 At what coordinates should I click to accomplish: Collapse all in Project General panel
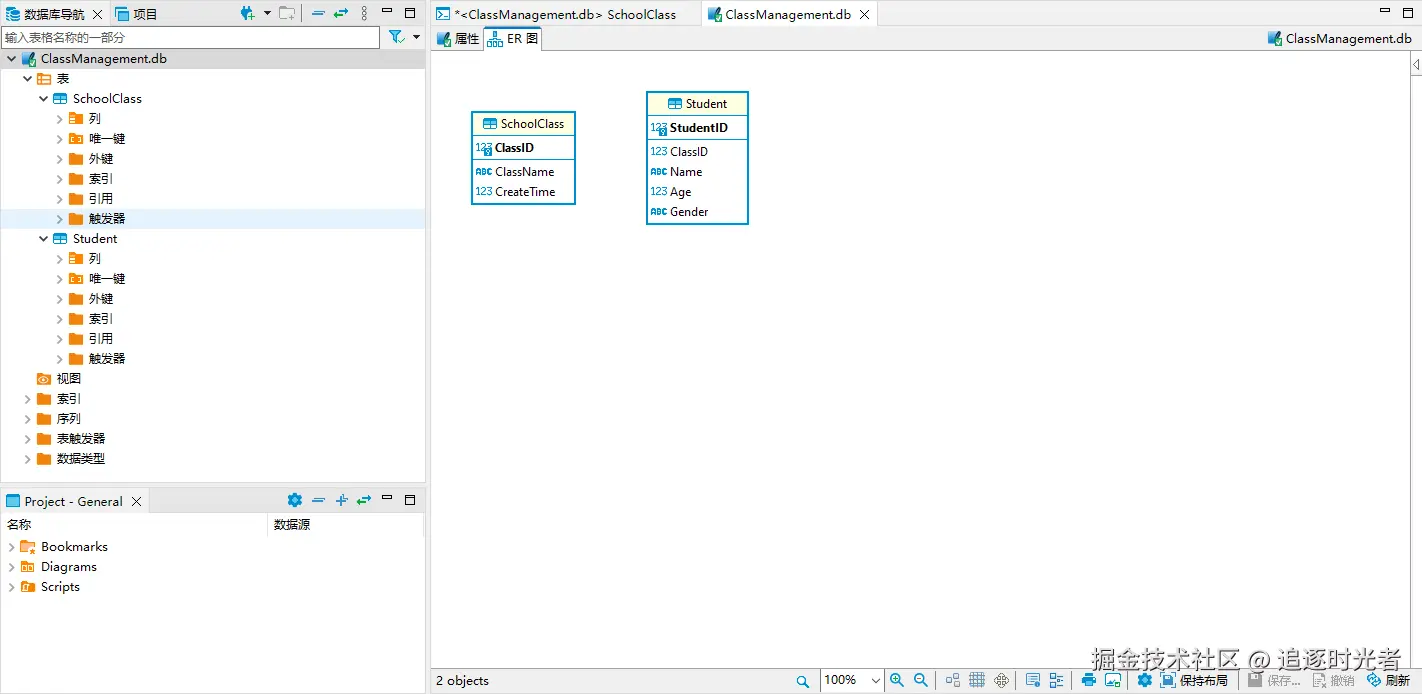[x=318, y=500]
